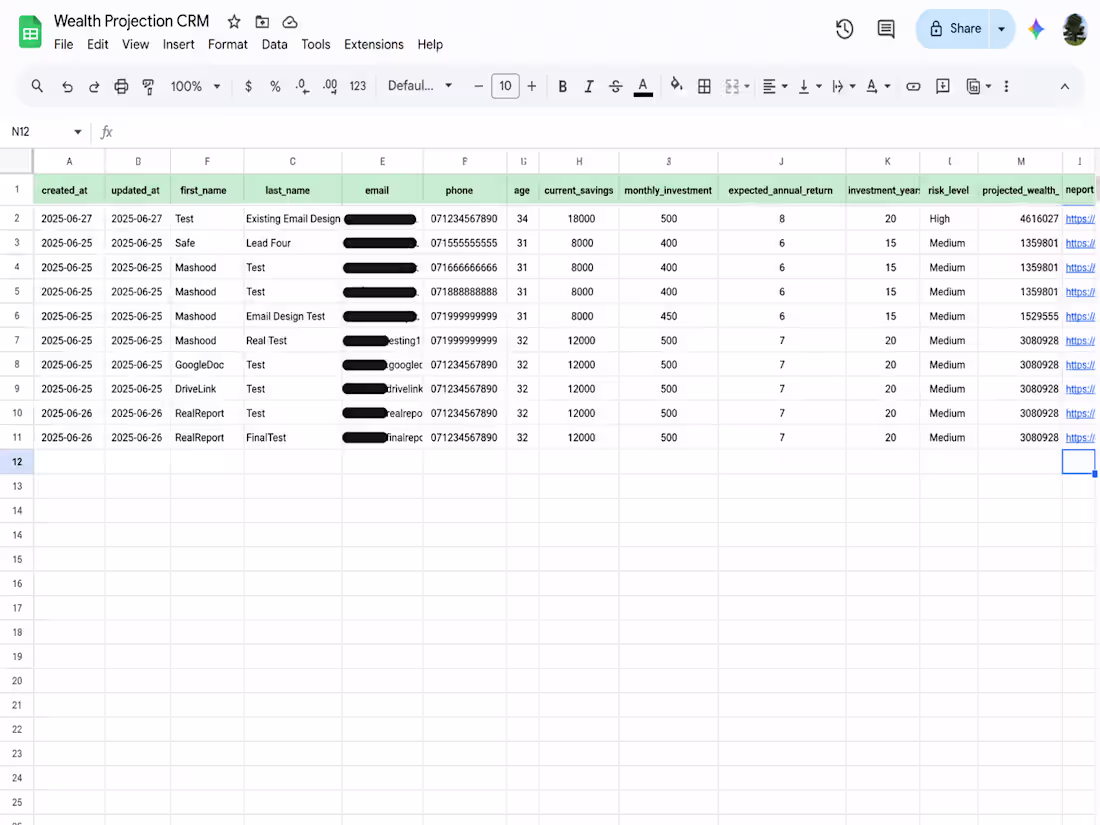The image size is (1100, 825).
Task: Open the horizontal align dropdown
Action: [x=774, y=86]
